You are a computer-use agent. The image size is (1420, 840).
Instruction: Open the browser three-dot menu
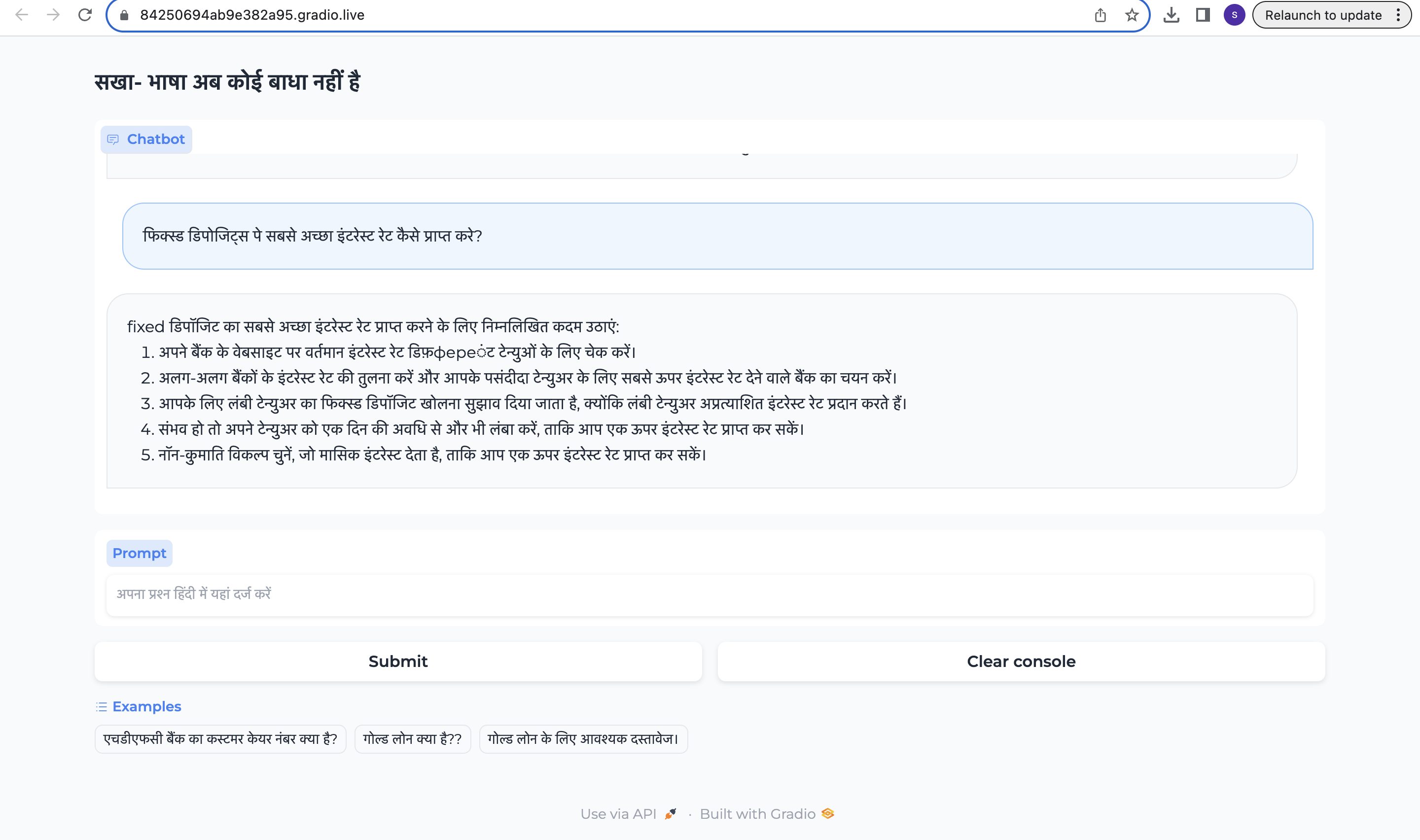tap(1398, 15)
